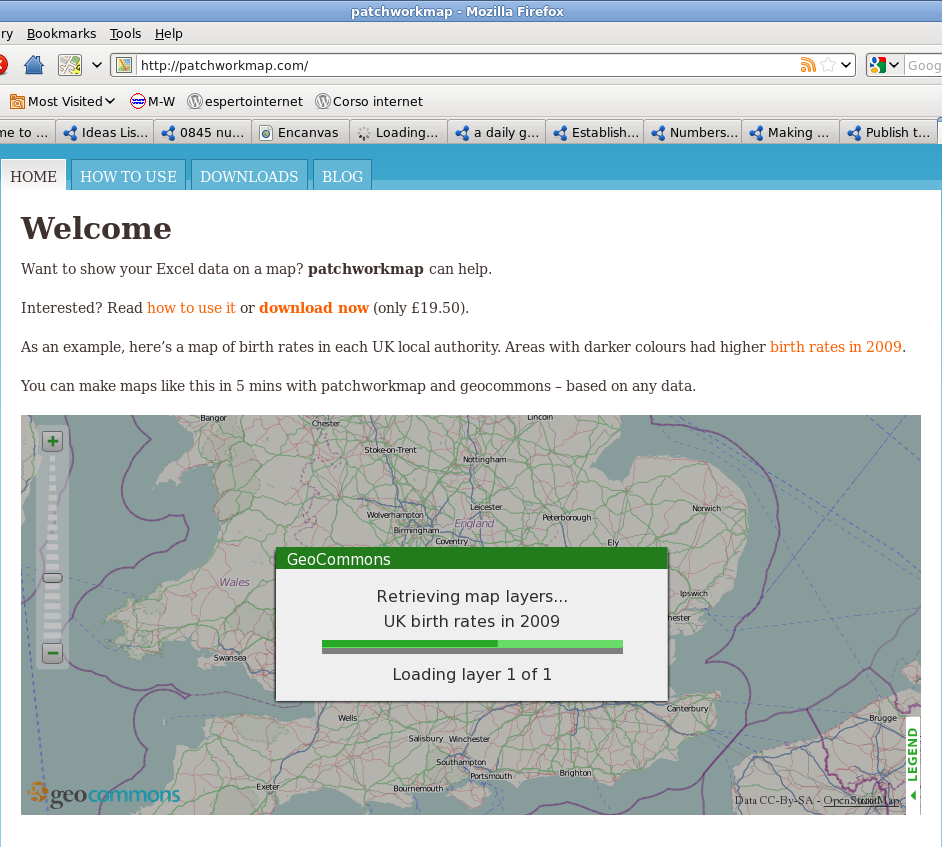
Task: Open the BLOG site tab
Action: [342, 176]
